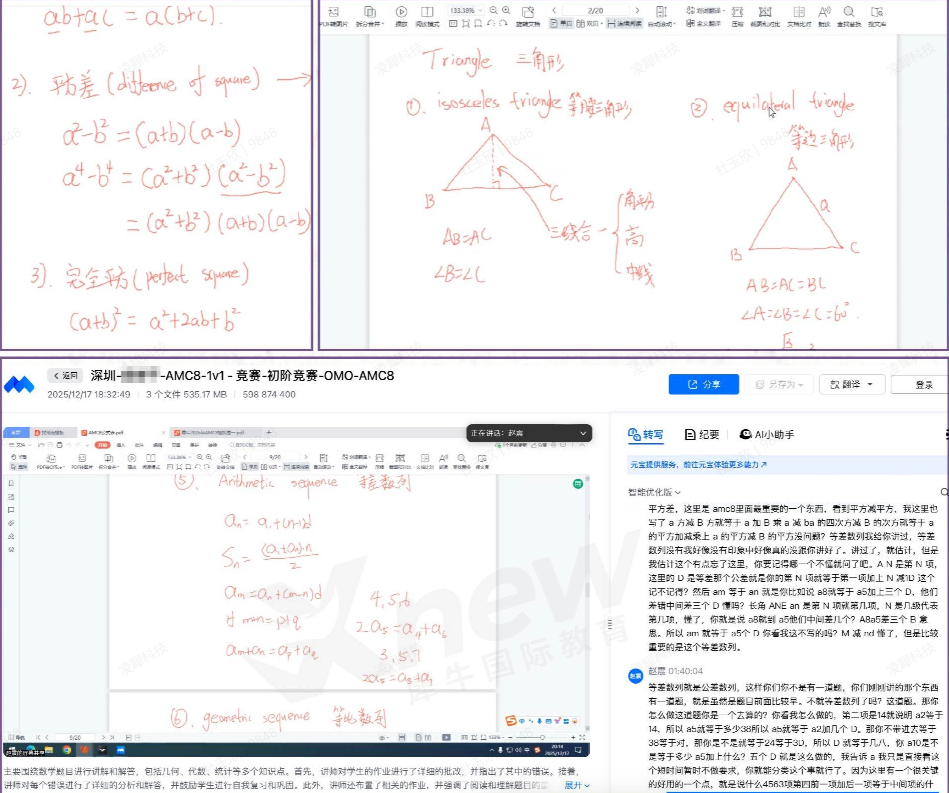Image resolution: width=949 pixels, height=793 pixels.
Task: Switch to the 转写 transcript tab
Action: (x=645, y=435)
